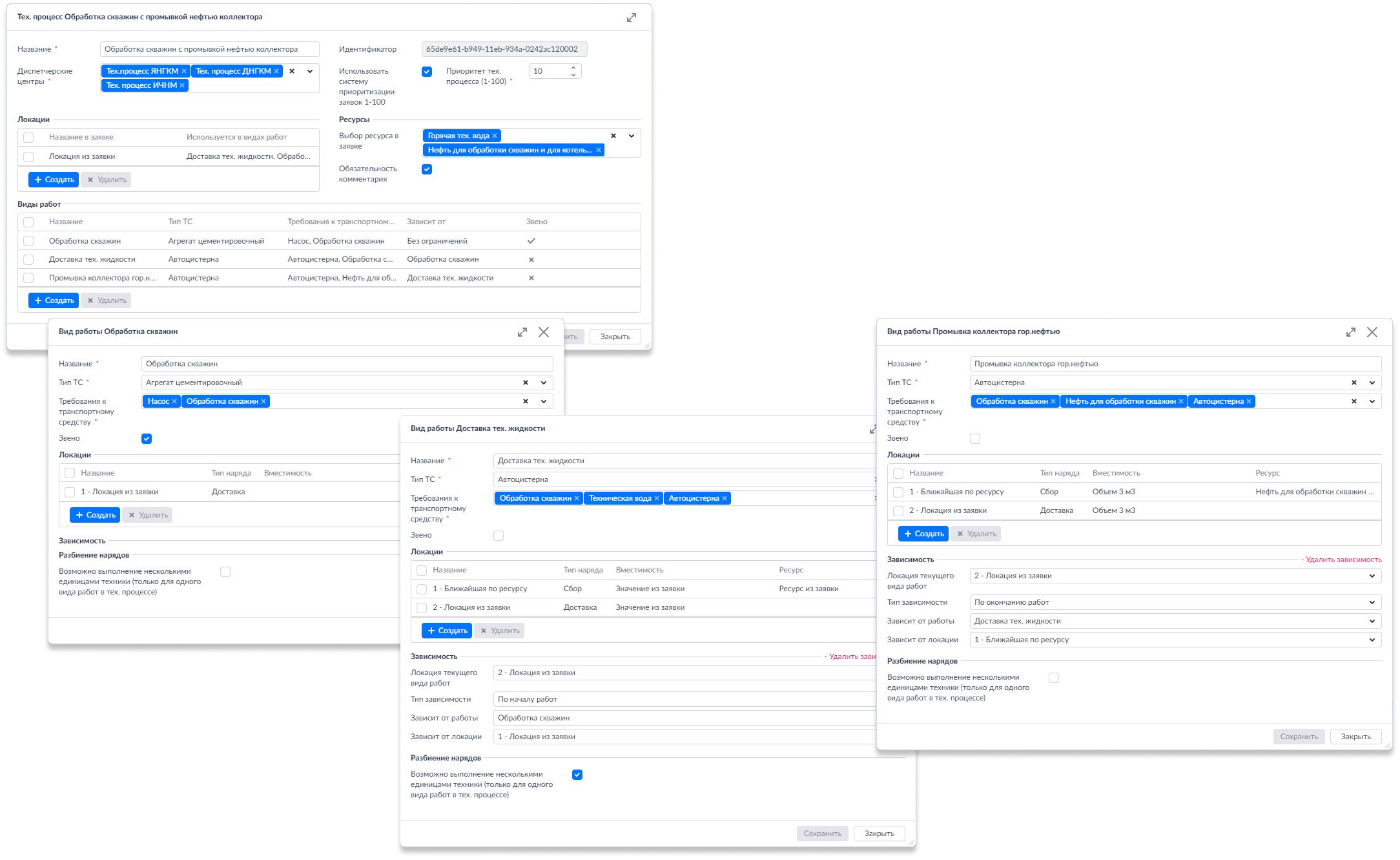This screenshot has width=1400, height=860.
Task: Disable multiple units execution in Доставка dialog
Action: (x=577, y=775)
